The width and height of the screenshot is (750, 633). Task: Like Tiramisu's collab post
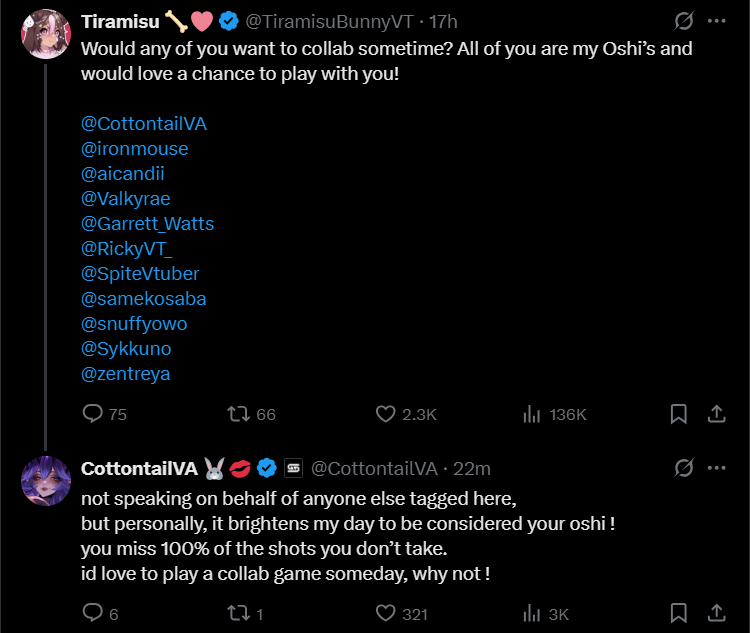tap(386, 413)
